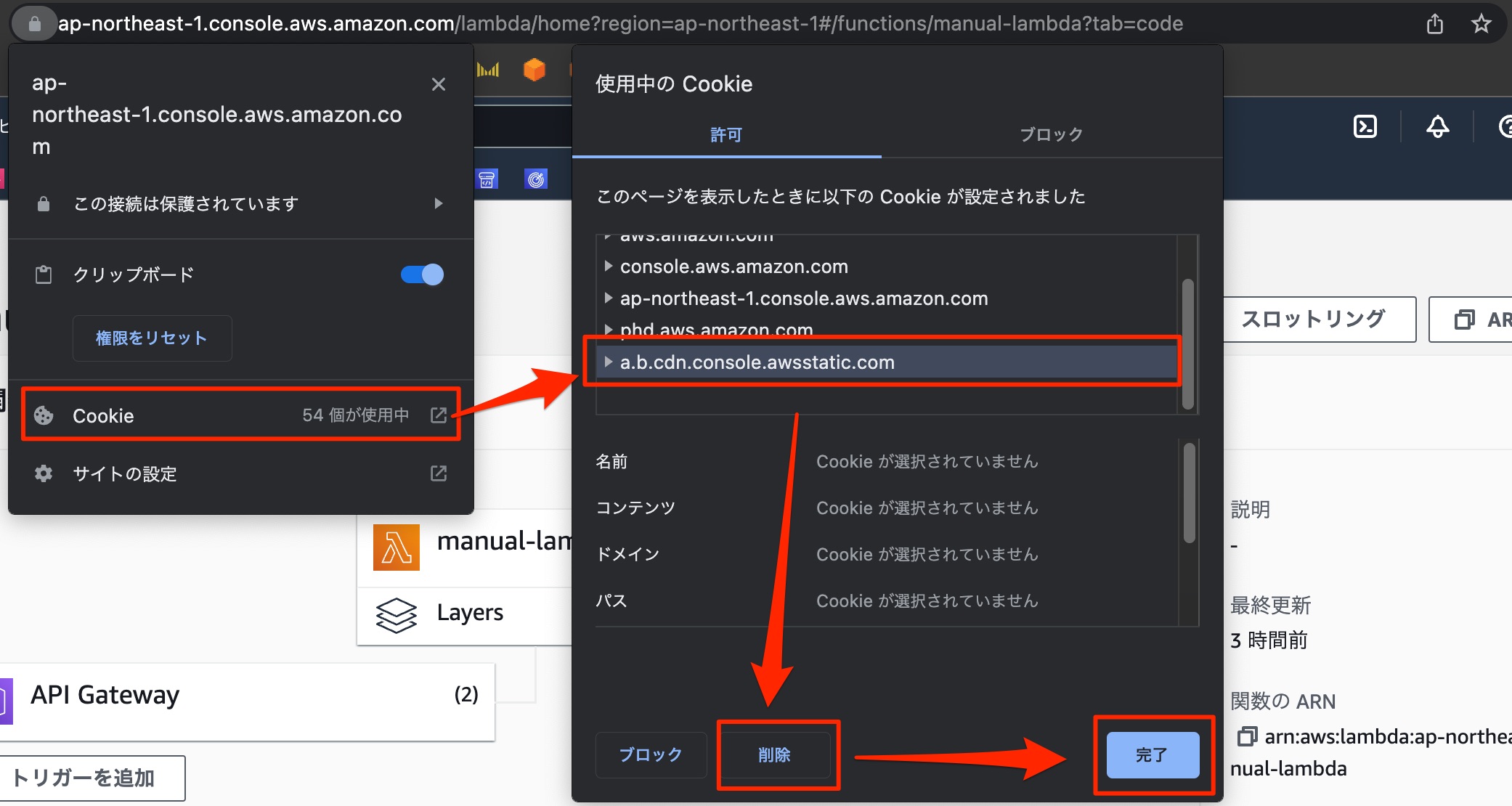
Task: Click the gold CloudWatch favorites bar icon
Action: coord(487,69)
